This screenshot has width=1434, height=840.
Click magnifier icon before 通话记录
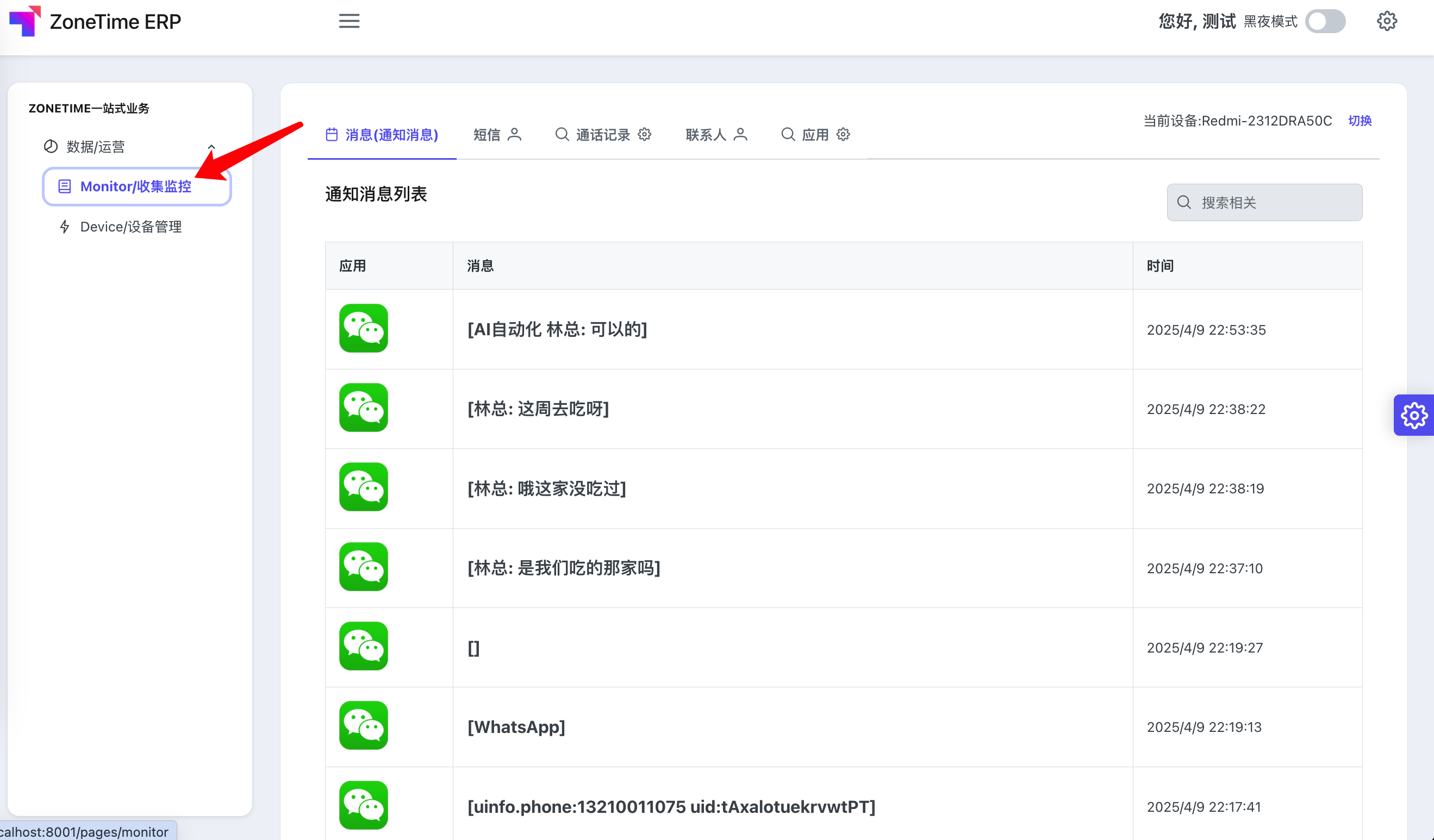click(x=562, y=134)
